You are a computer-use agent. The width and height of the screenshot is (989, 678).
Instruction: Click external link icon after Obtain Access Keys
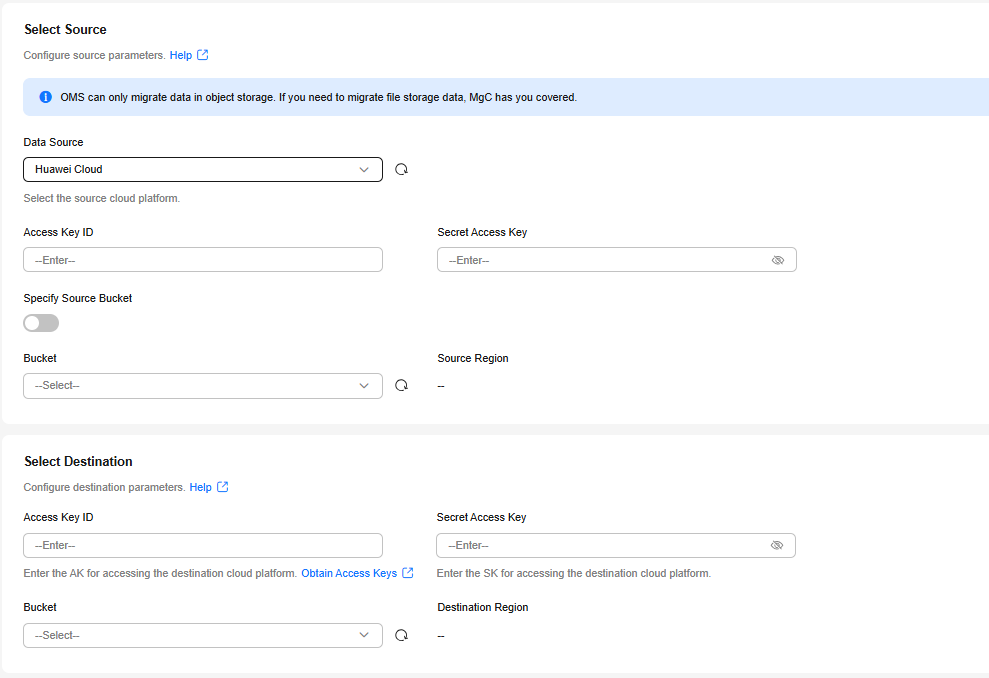(x=408, y=573)
